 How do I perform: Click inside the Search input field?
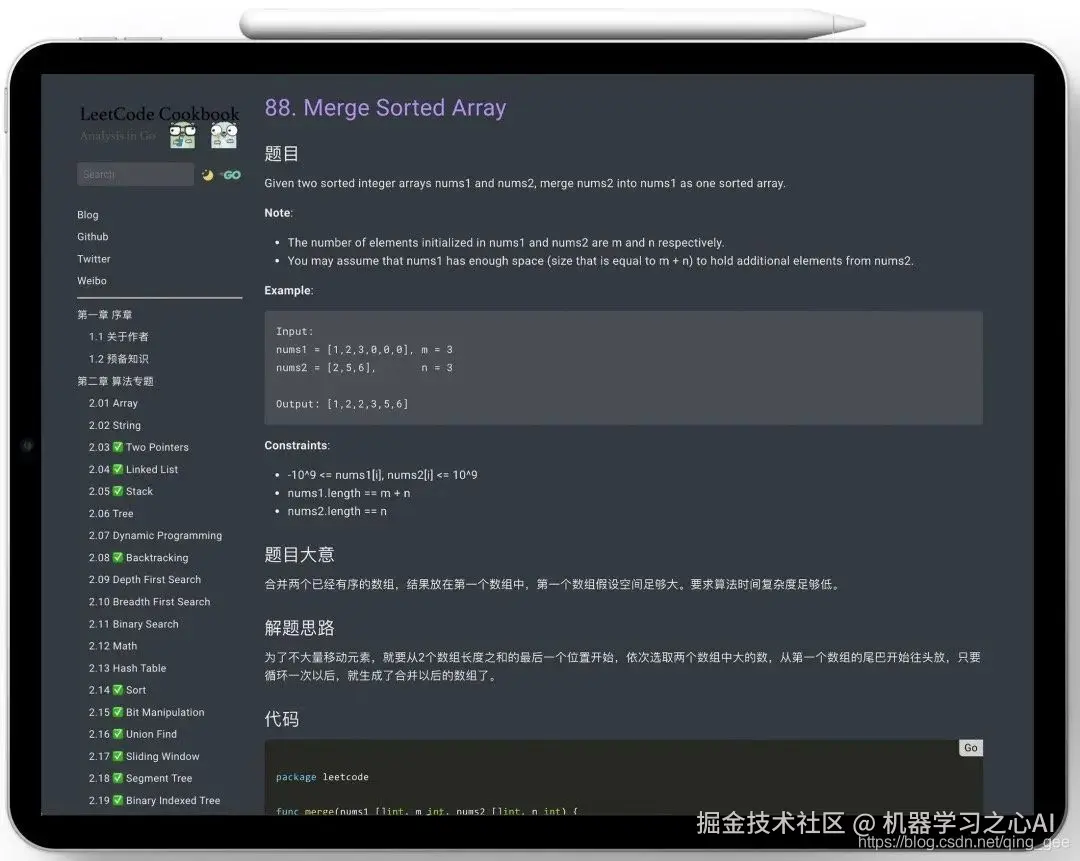click(x=135, y=174)
